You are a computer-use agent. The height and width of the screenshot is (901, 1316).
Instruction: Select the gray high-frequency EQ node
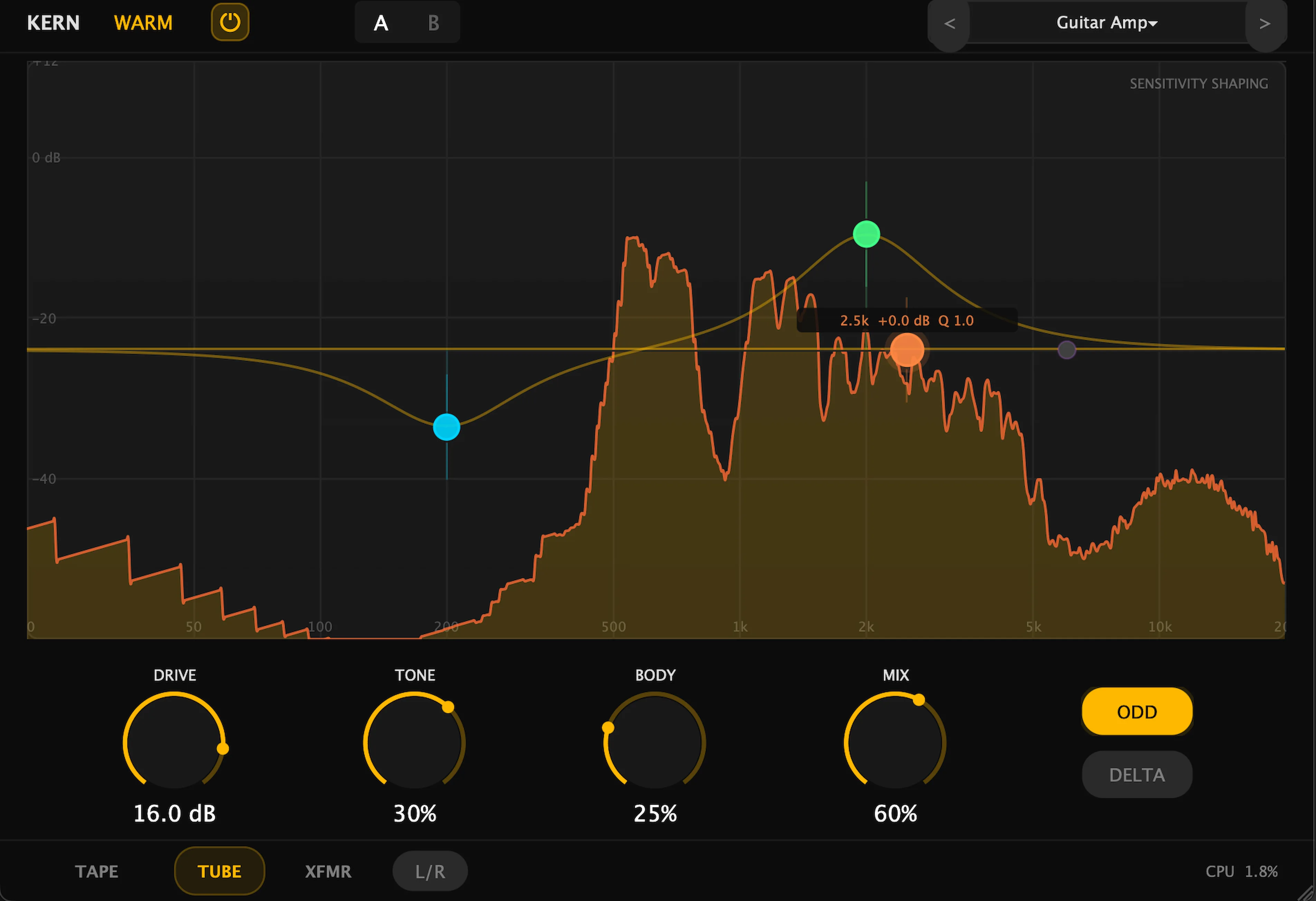click(x=1067, y=350)
